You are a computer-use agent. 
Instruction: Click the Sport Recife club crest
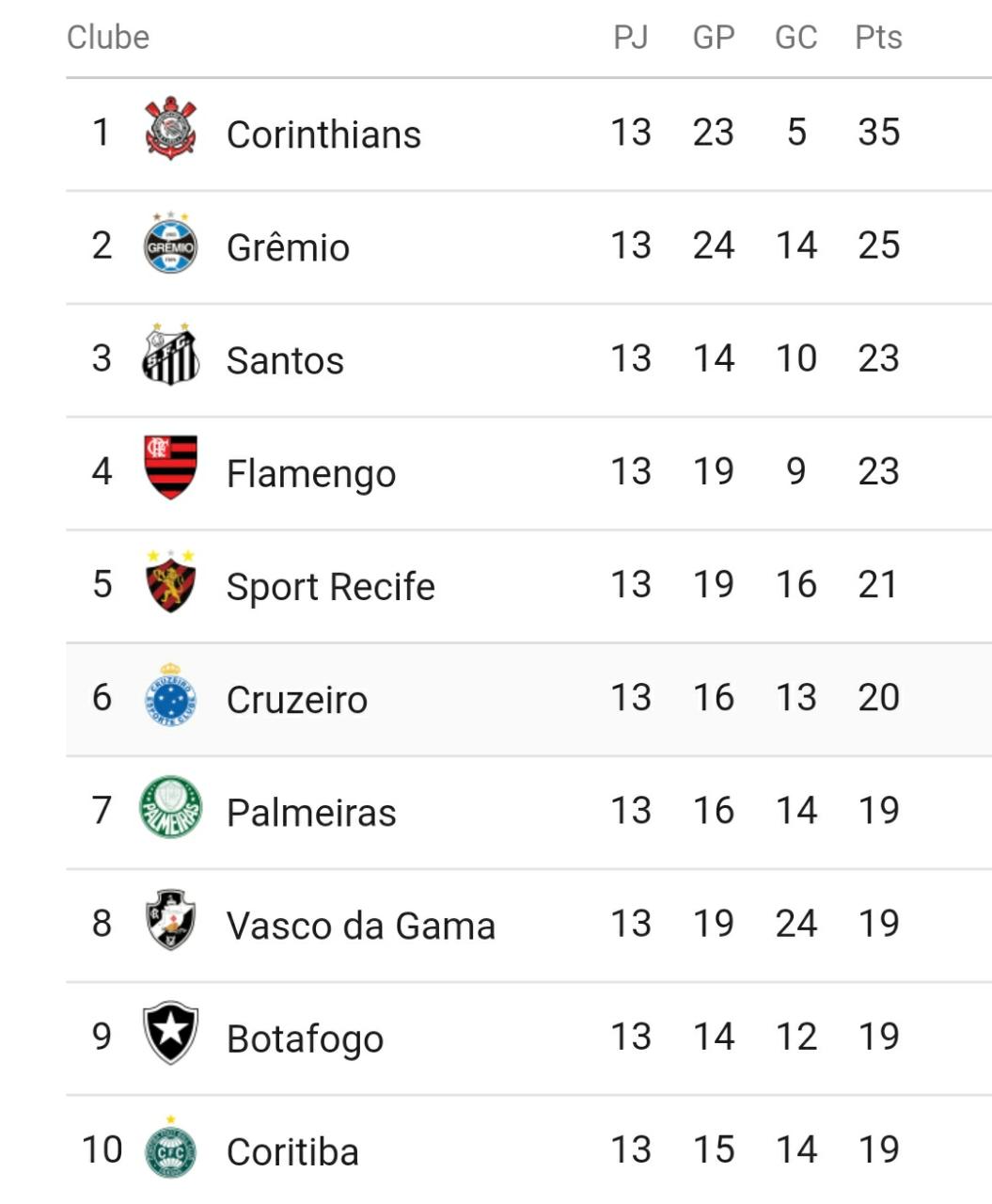(171, 581)
